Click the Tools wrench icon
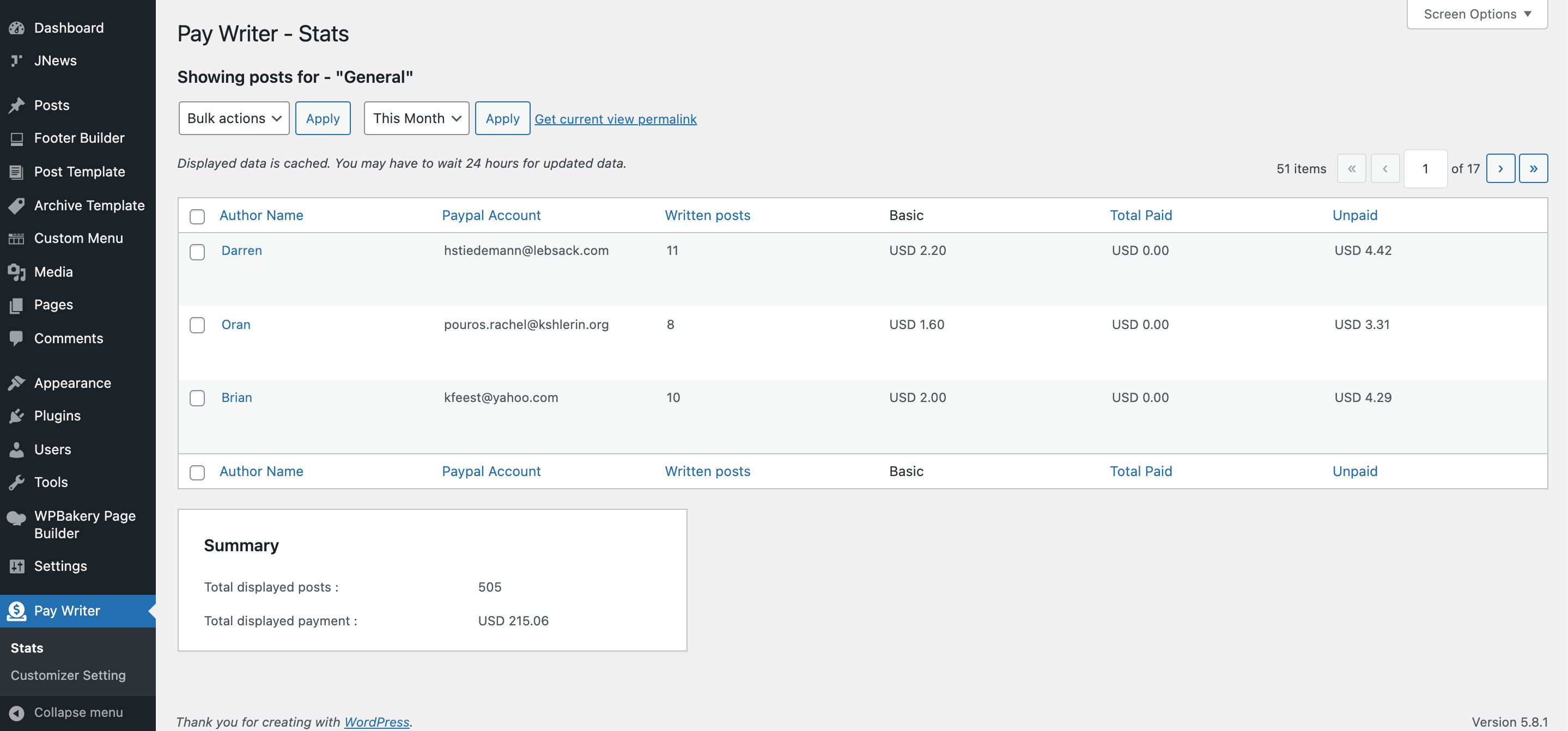Image resolution: width=1568 pixels, height=731 pixels. 16,482
